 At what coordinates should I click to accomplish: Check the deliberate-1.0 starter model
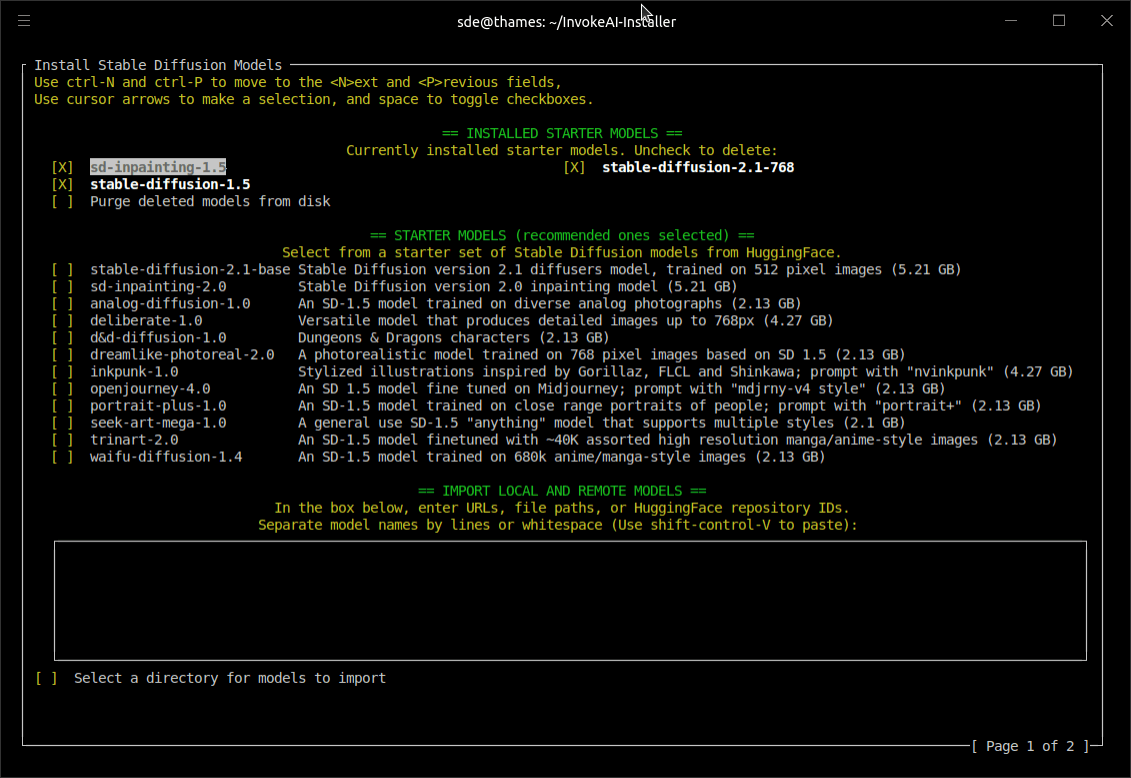62,321
